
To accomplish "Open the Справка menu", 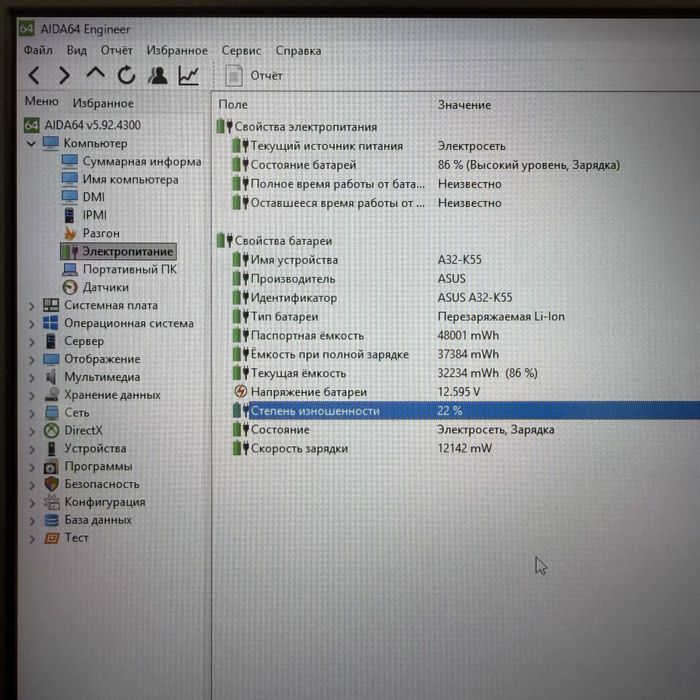I will click(x=298, y=50).
